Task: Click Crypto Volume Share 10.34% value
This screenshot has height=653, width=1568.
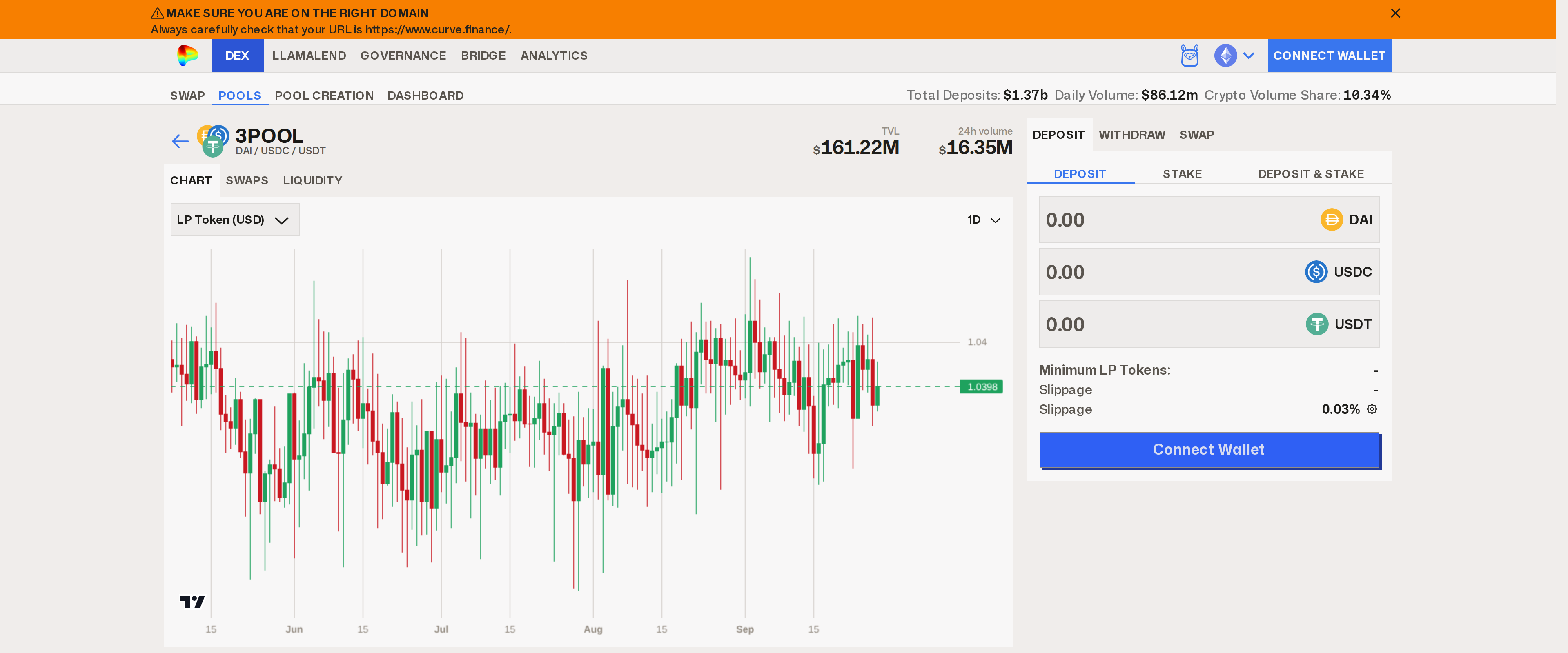Action: [1367, 95]
